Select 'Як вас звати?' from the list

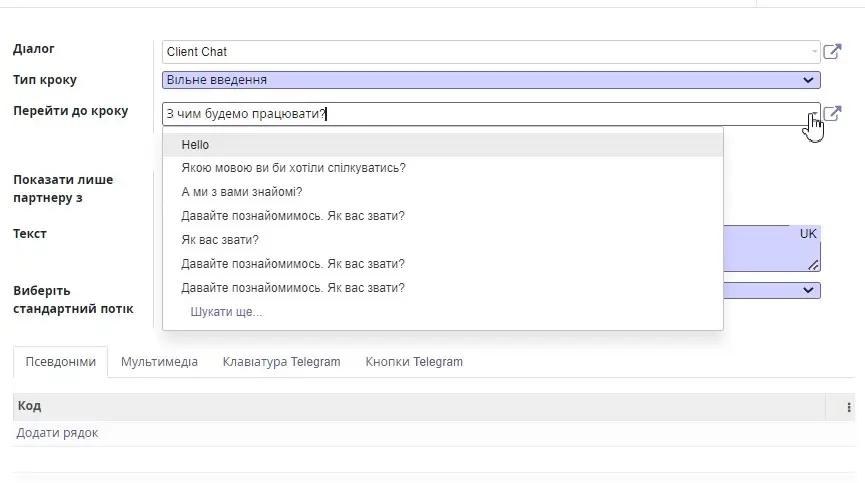(220, 240)
